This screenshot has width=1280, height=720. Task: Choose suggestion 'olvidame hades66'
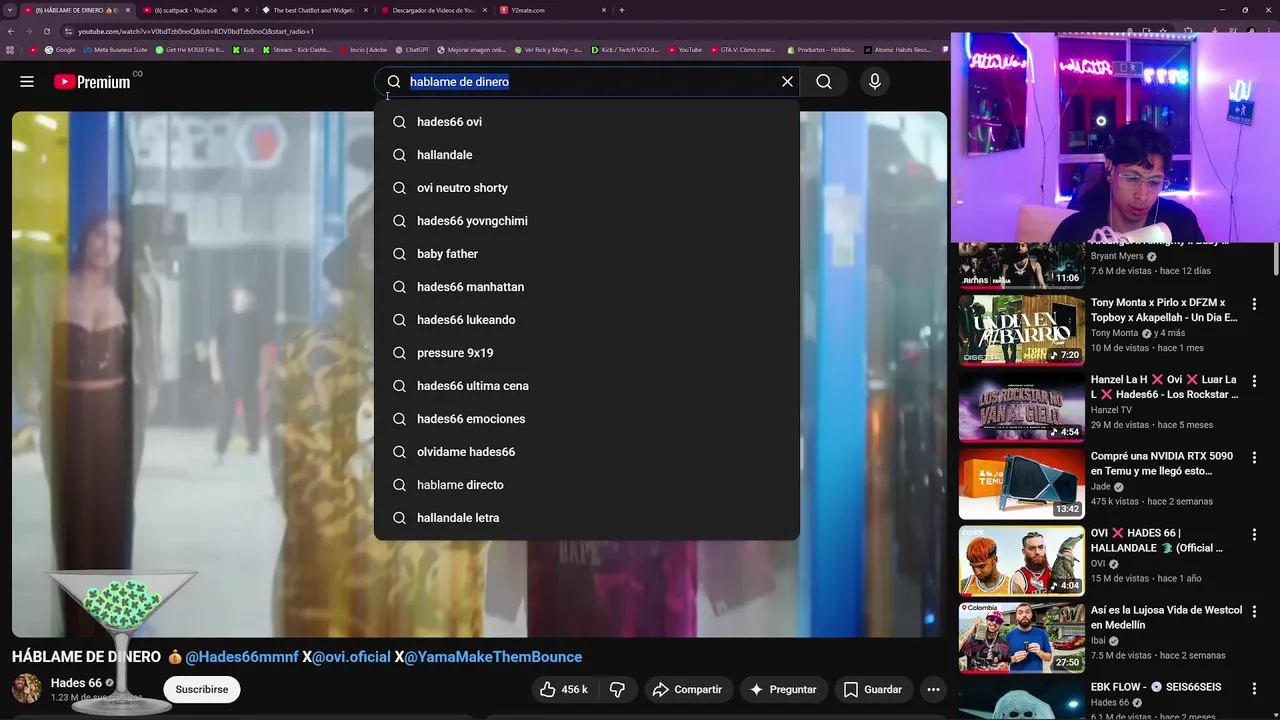coord(587,452)
